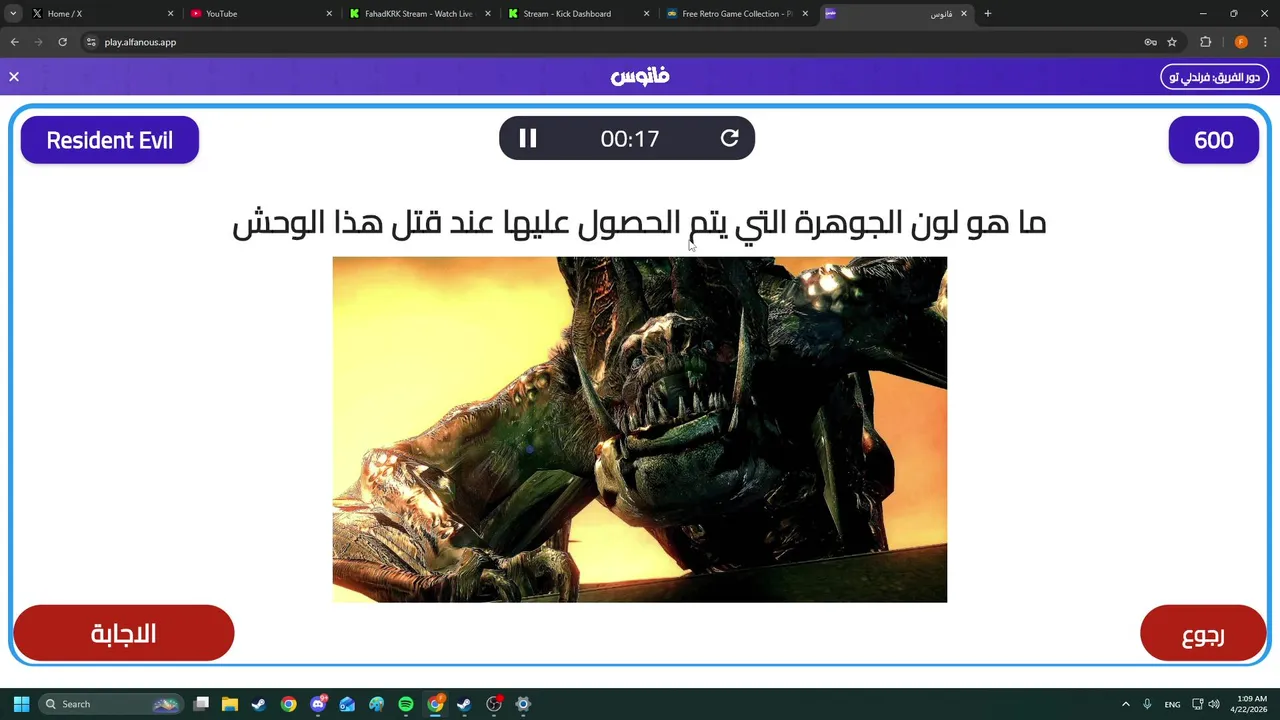Go back using the رجوع button

point(1203,635)
